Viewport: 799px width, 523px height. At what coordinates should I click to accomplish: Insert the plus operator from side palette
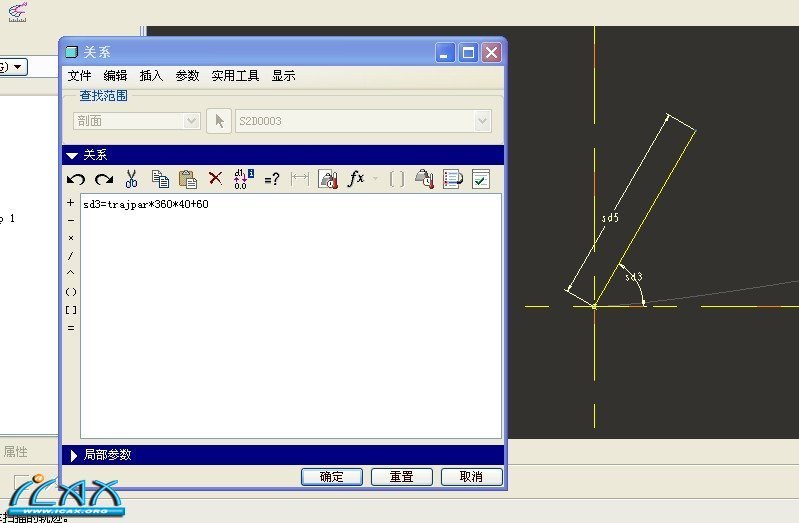coord(70,202)
